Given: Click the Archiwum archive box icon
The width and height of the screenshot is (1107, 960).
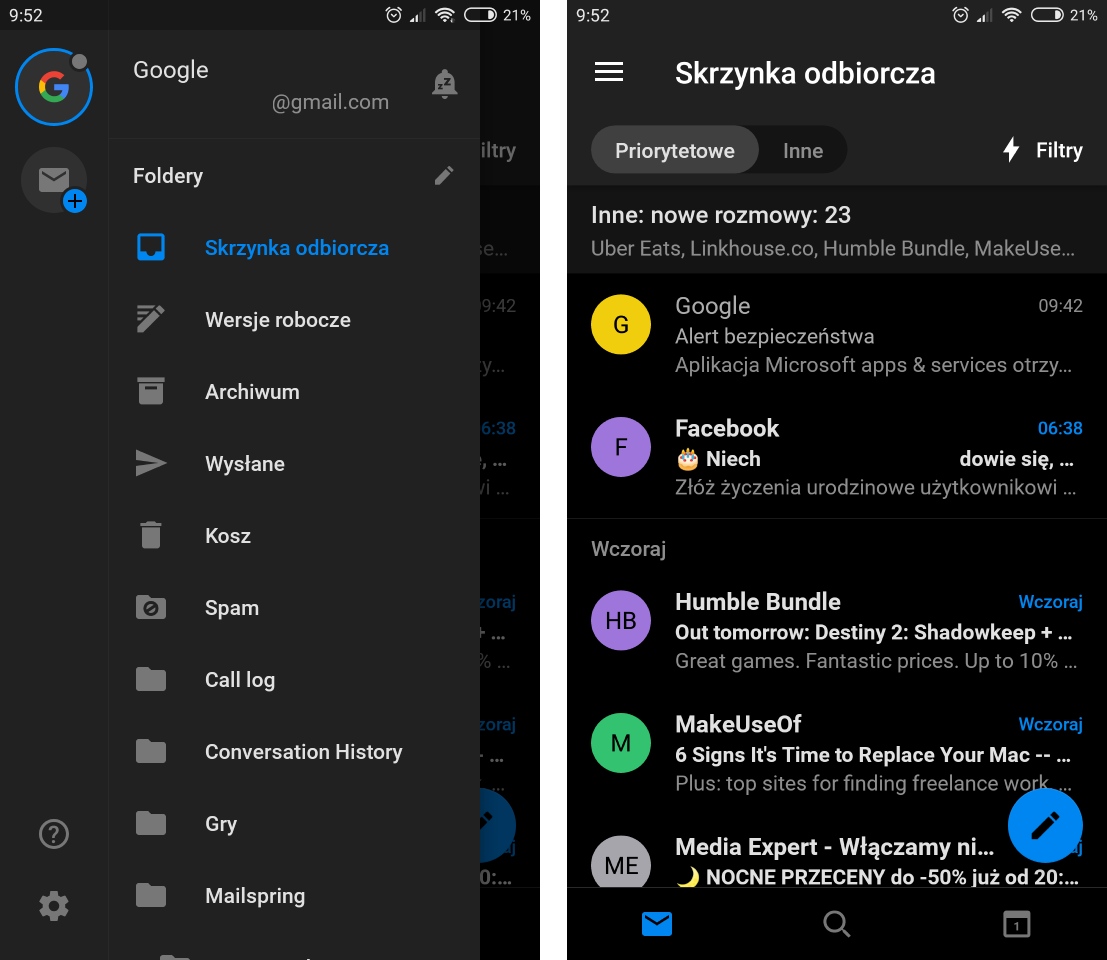Looking at the screenshot, I should (x=150, y=391).
